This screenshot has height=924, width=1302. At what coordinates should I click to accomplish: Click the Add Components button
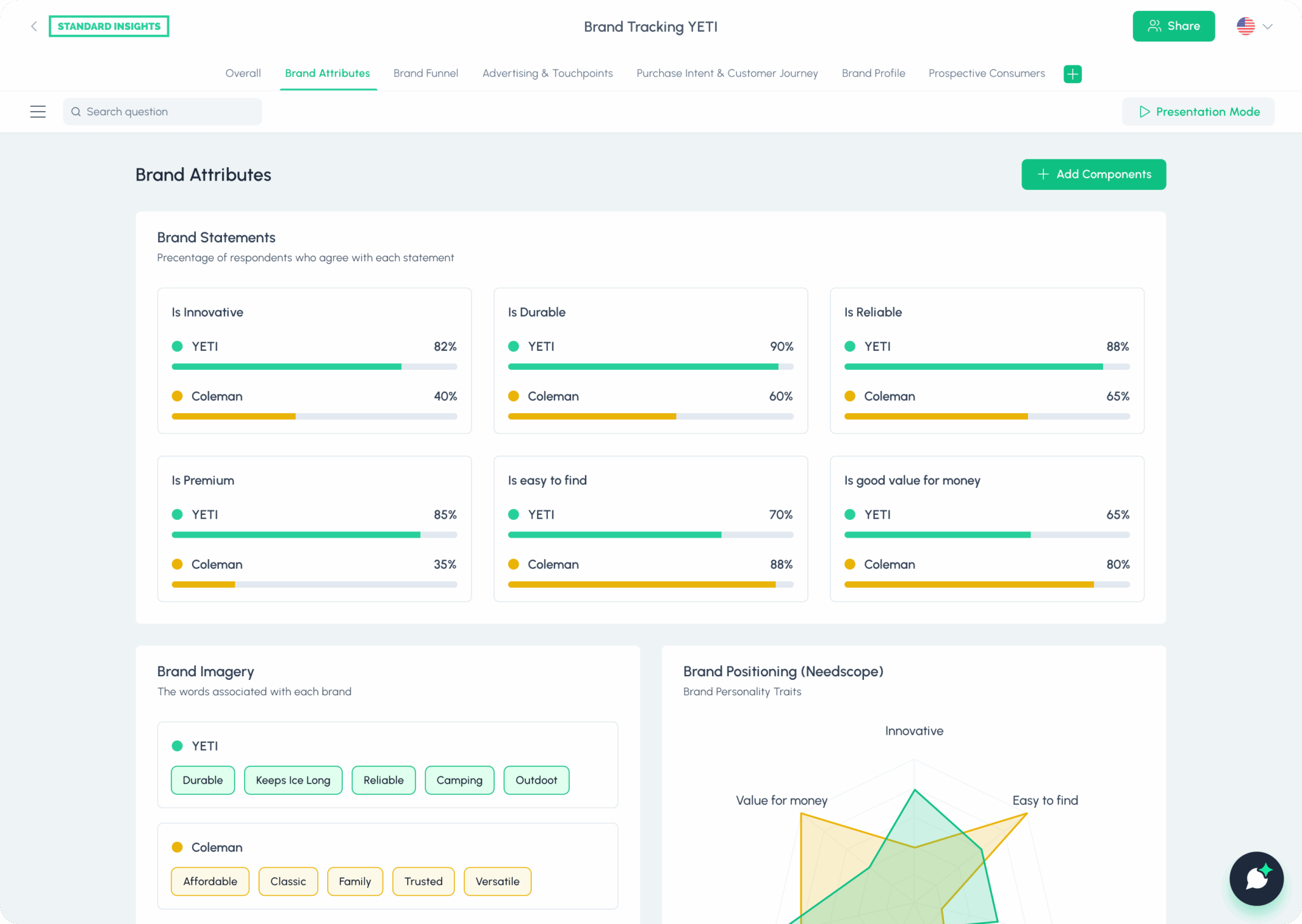click(x=1093, y=174)
